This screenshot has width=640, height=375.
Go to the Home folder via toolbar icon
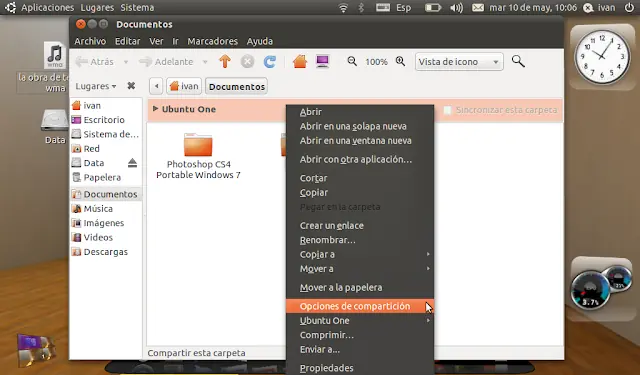point(300,62)
